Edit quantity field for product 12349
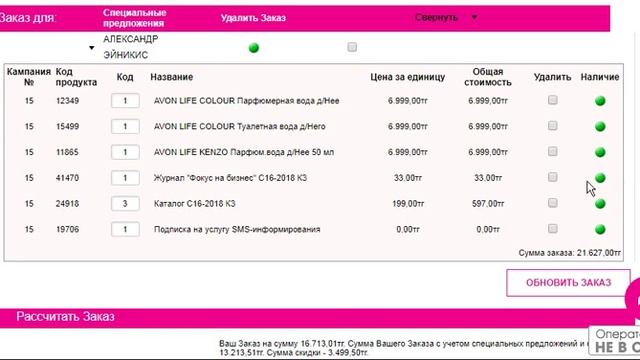This screenshot has height=360, width=640. (x=125, y=101)
